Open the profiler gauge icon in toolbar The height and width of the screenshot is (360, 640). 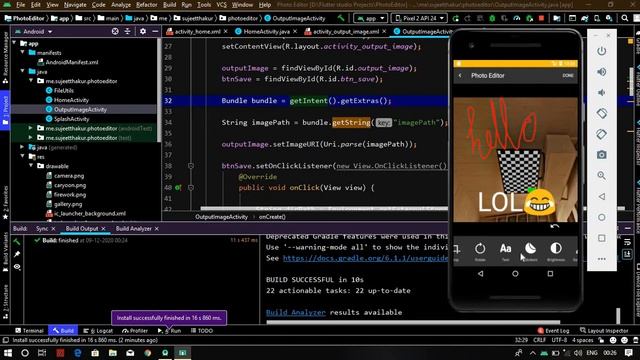pos(517,18)
